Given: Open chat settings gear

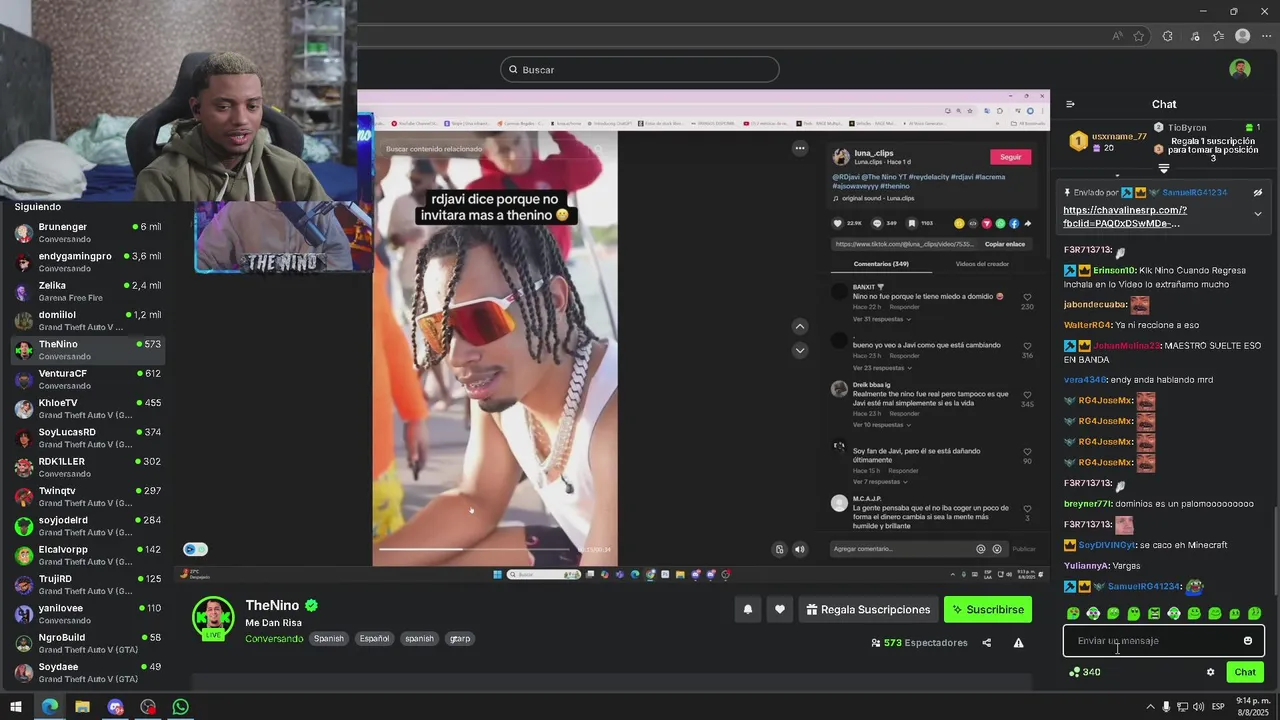Looking at the screenshot, I should tap(1210, 672).
